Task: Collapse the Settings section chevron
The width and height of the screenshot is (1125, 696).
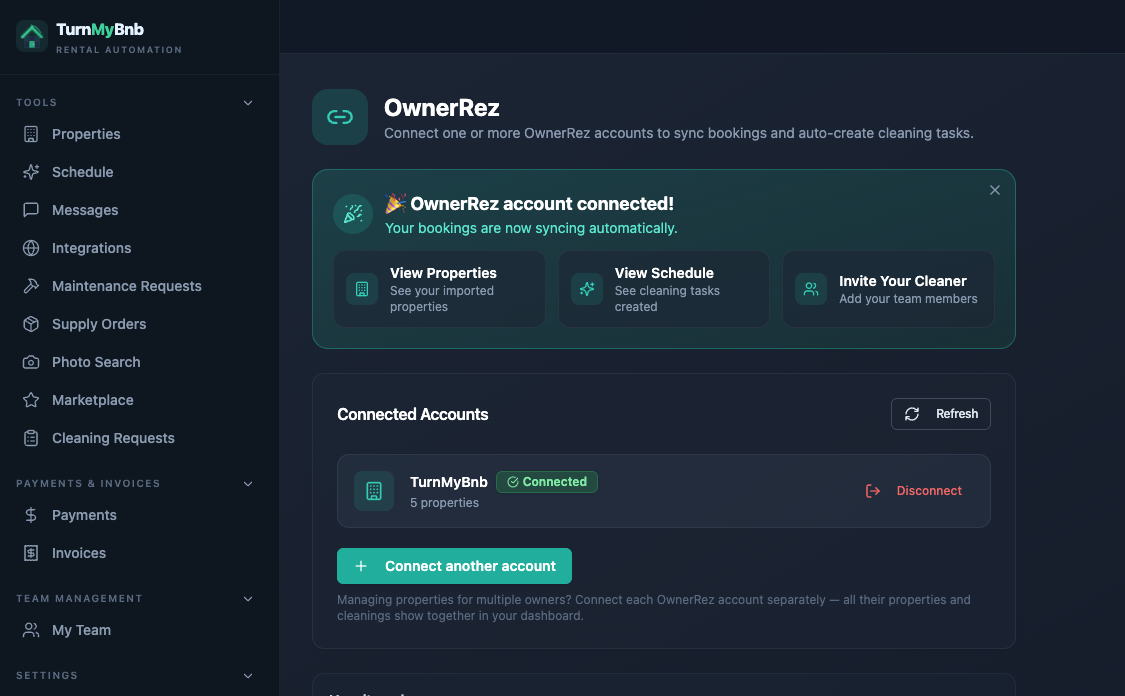Action: point(248,676)
